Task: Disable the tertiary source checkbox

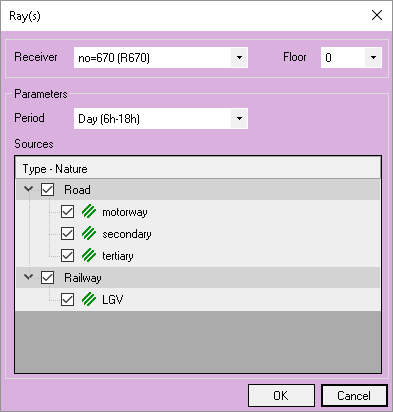Action: click(x=67, y=256)
